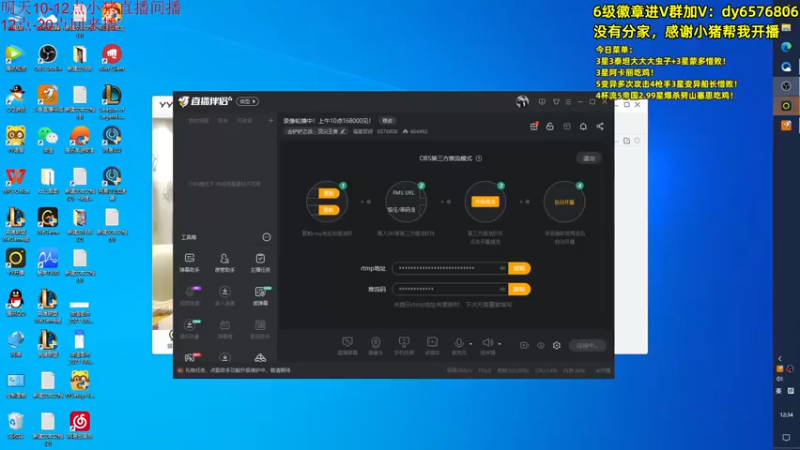
Task: Toggle the padlock icon in the room toolbar
Action: point(550,126)
